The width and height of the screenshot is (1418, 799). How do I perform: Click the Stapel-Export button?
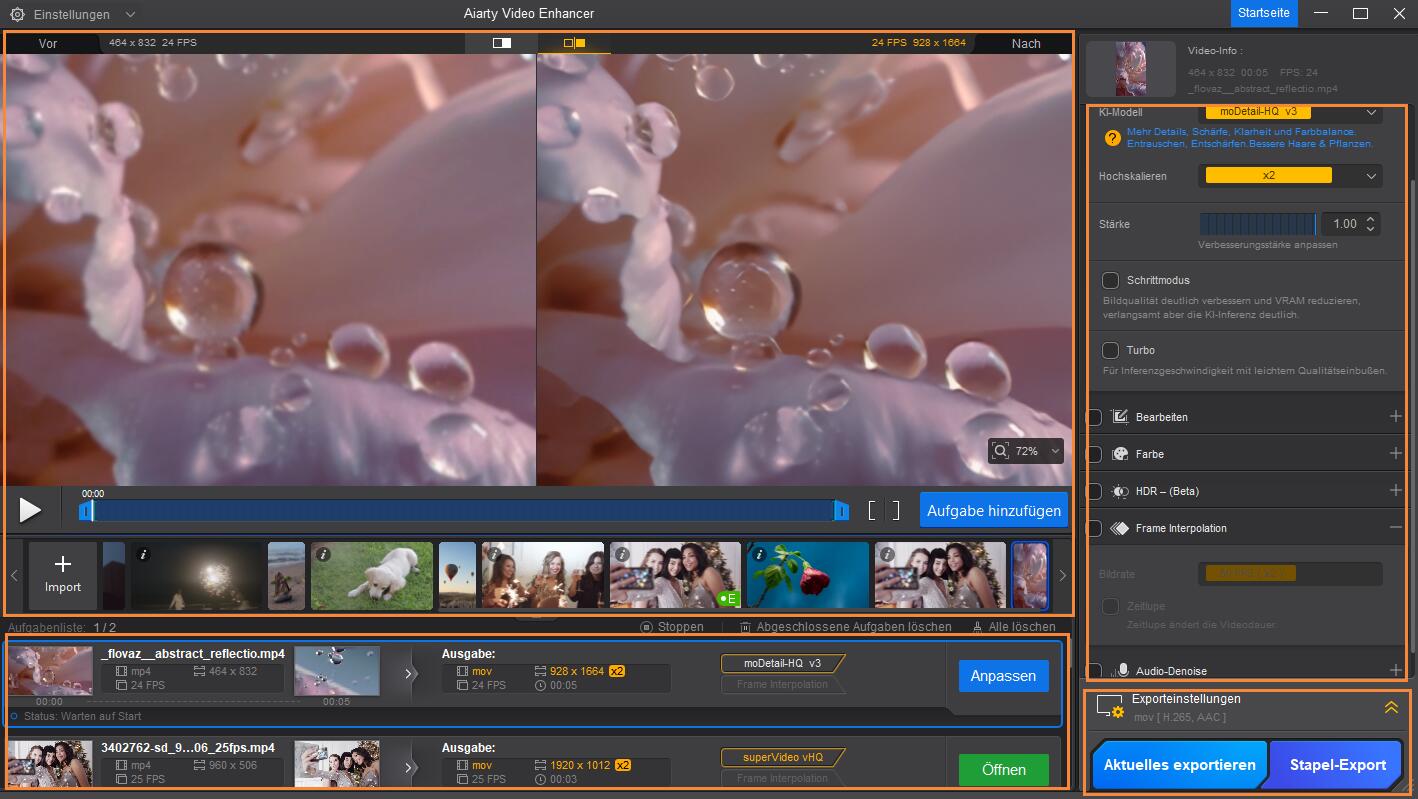click(x=1337, y=765)
